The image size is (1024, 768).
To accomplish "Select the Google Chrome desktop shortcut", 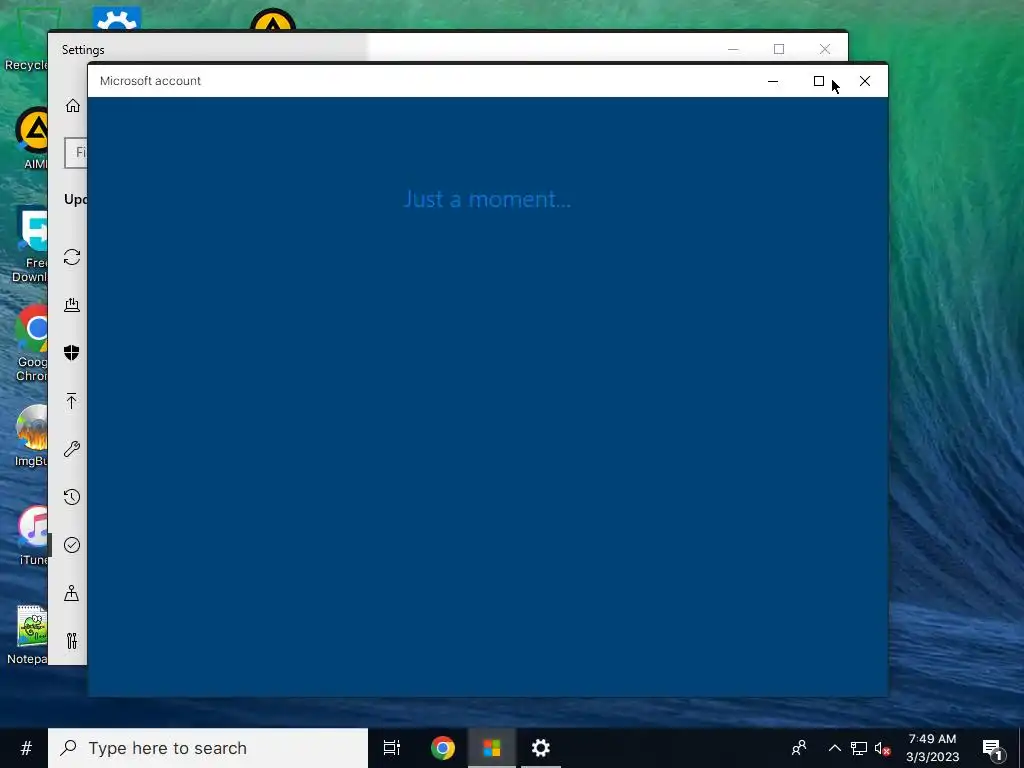I will [x=31, y=344].
